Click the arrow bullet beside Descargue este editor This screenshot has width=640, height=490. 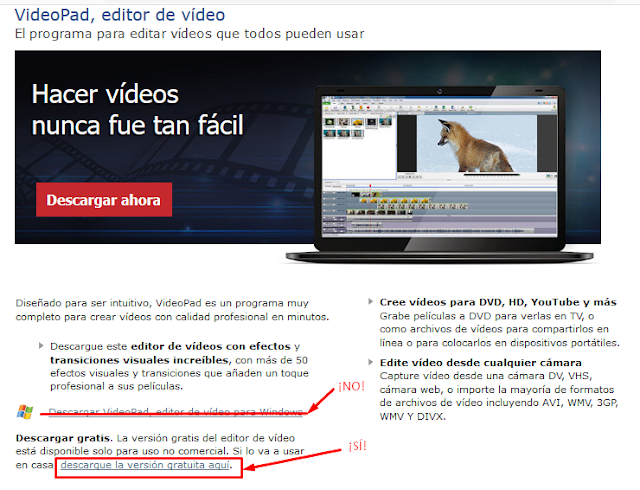[41, 346]
